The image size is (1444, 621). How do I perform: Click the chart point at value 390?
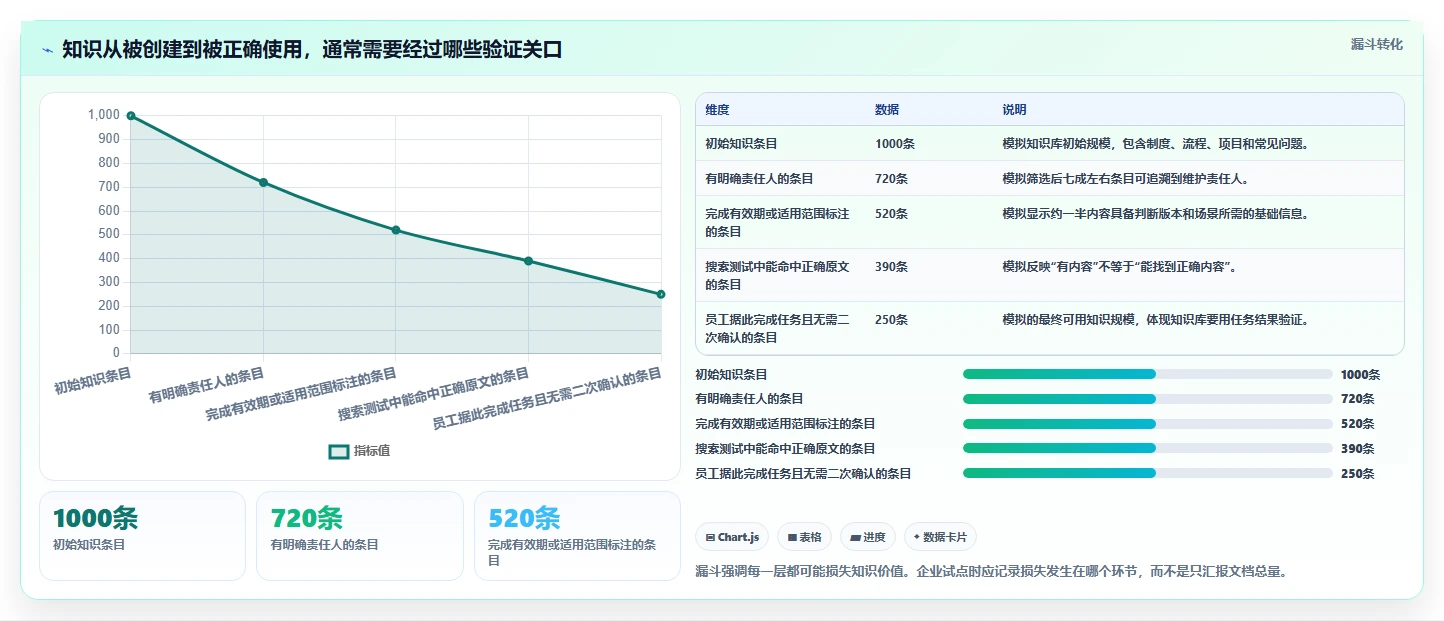tap(528, 261)
